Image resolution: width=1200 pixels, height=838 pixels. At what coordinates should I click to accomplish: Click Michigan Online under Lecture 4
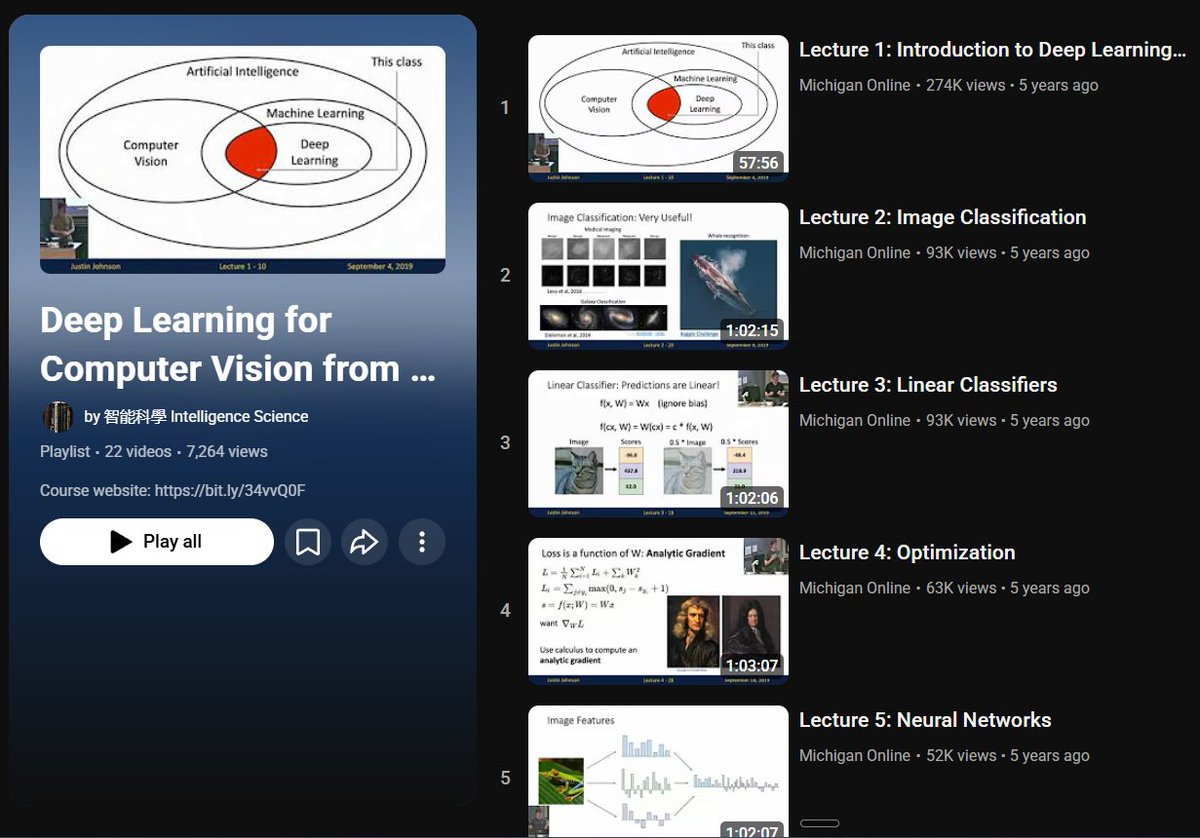click(854, 588)
